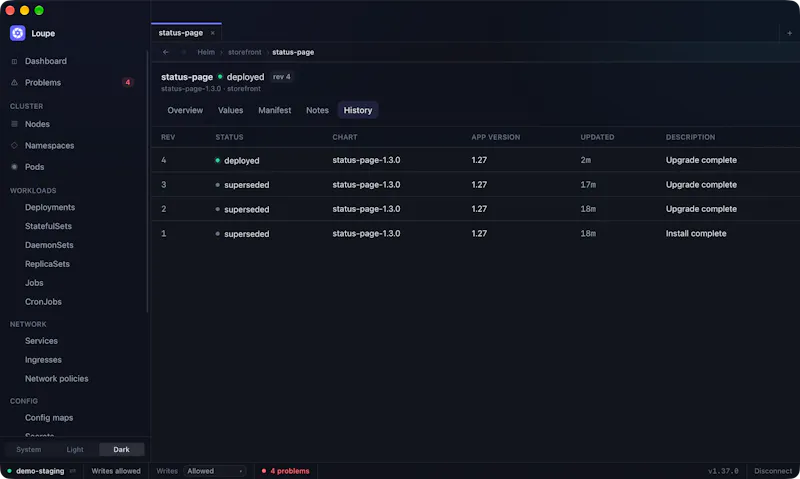The image size is (800, 479).
Task: Click the Helm breadcrumb link
Action: tap(206, 52)
